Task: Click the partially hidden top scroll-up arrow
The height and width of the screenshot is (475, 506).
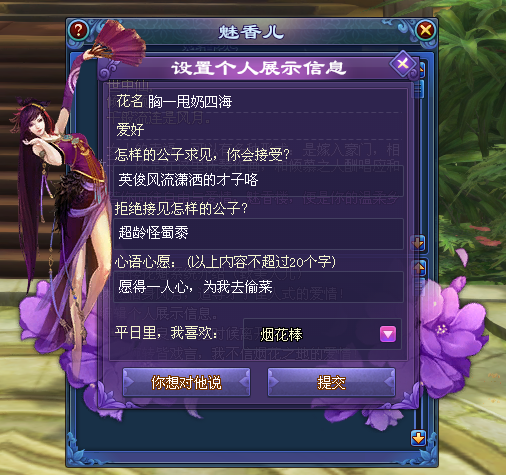Action: tap(421, 69)
